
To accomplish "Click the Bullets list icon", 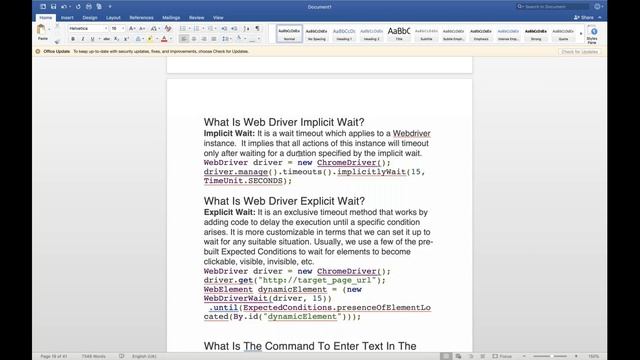I will coord(183,28).
